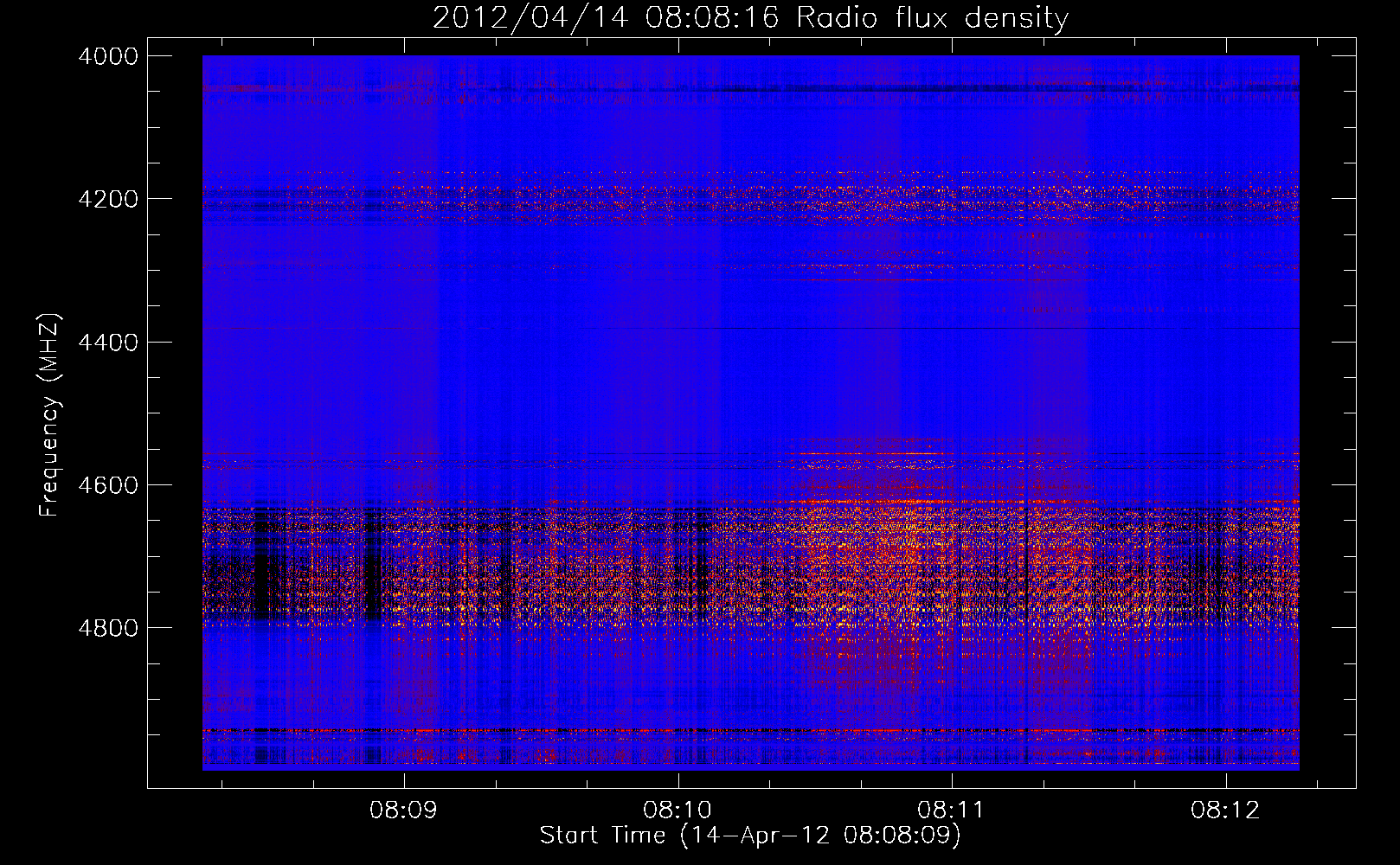Click the '08:12' time axis label
This screenshot has width=1400, height=865.
[1225, 811]
